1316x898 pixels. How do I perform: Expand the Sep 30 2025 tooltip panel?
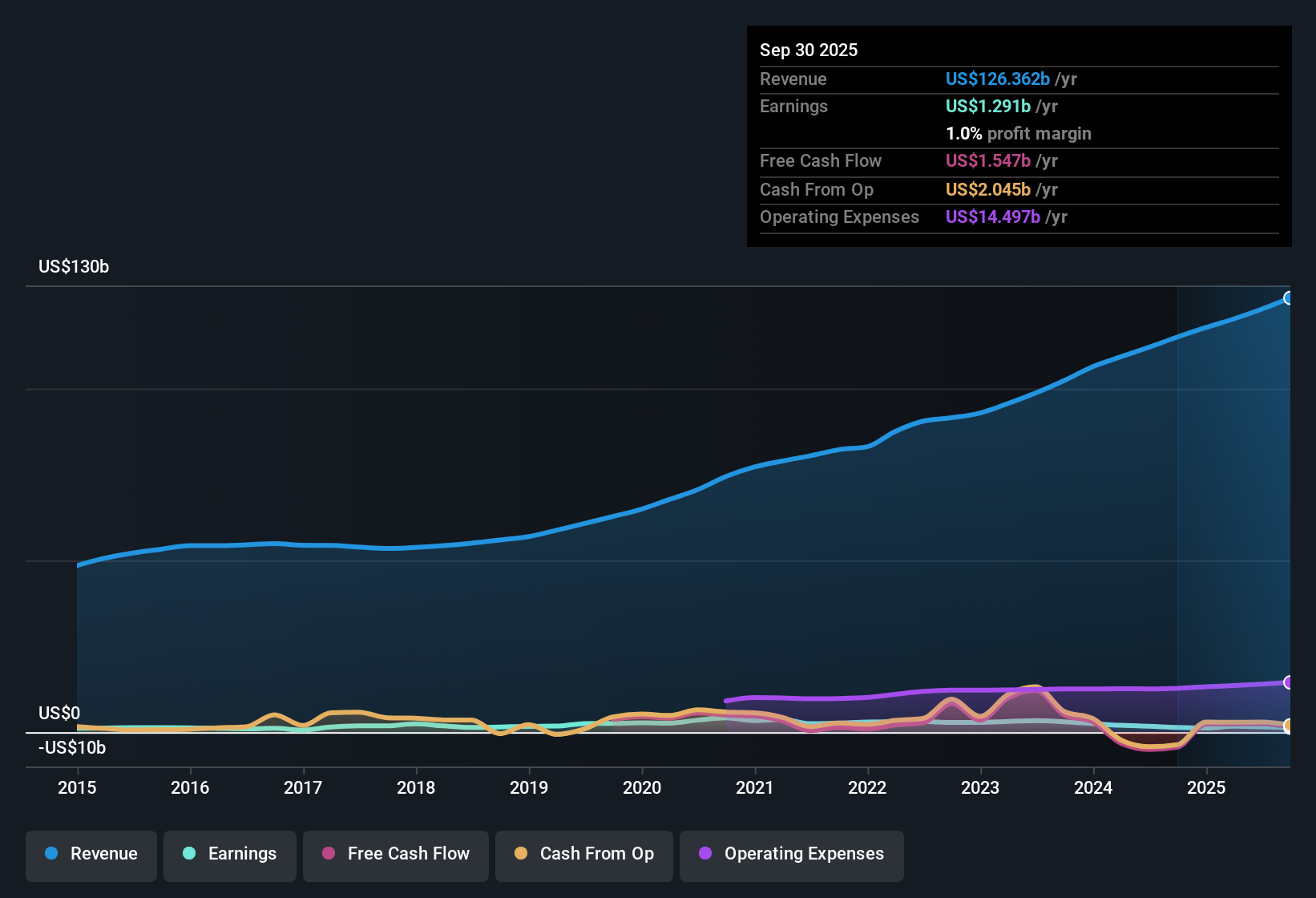point(809,50)
